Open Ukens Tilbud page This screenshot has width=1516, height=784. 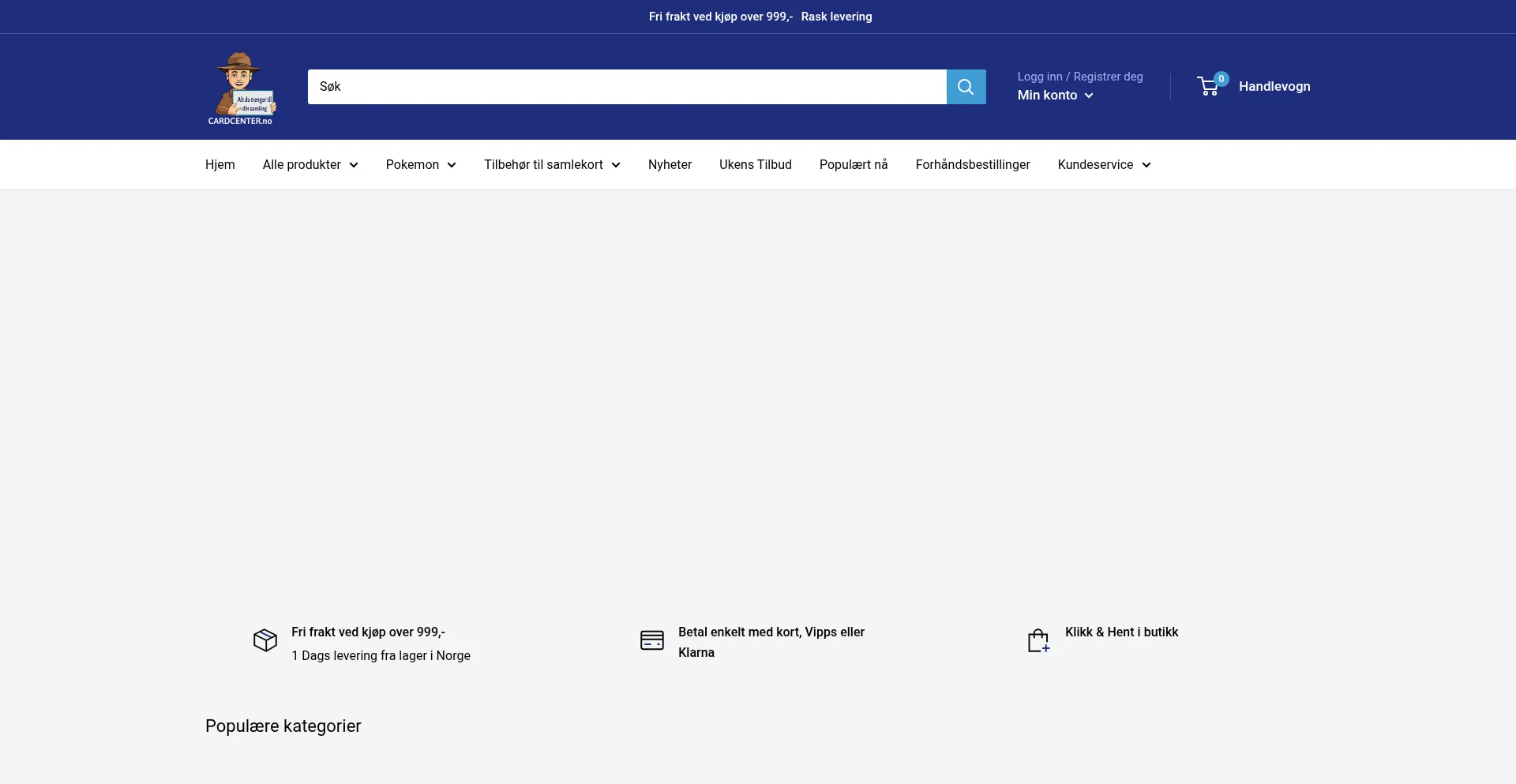tap(756, 164)
